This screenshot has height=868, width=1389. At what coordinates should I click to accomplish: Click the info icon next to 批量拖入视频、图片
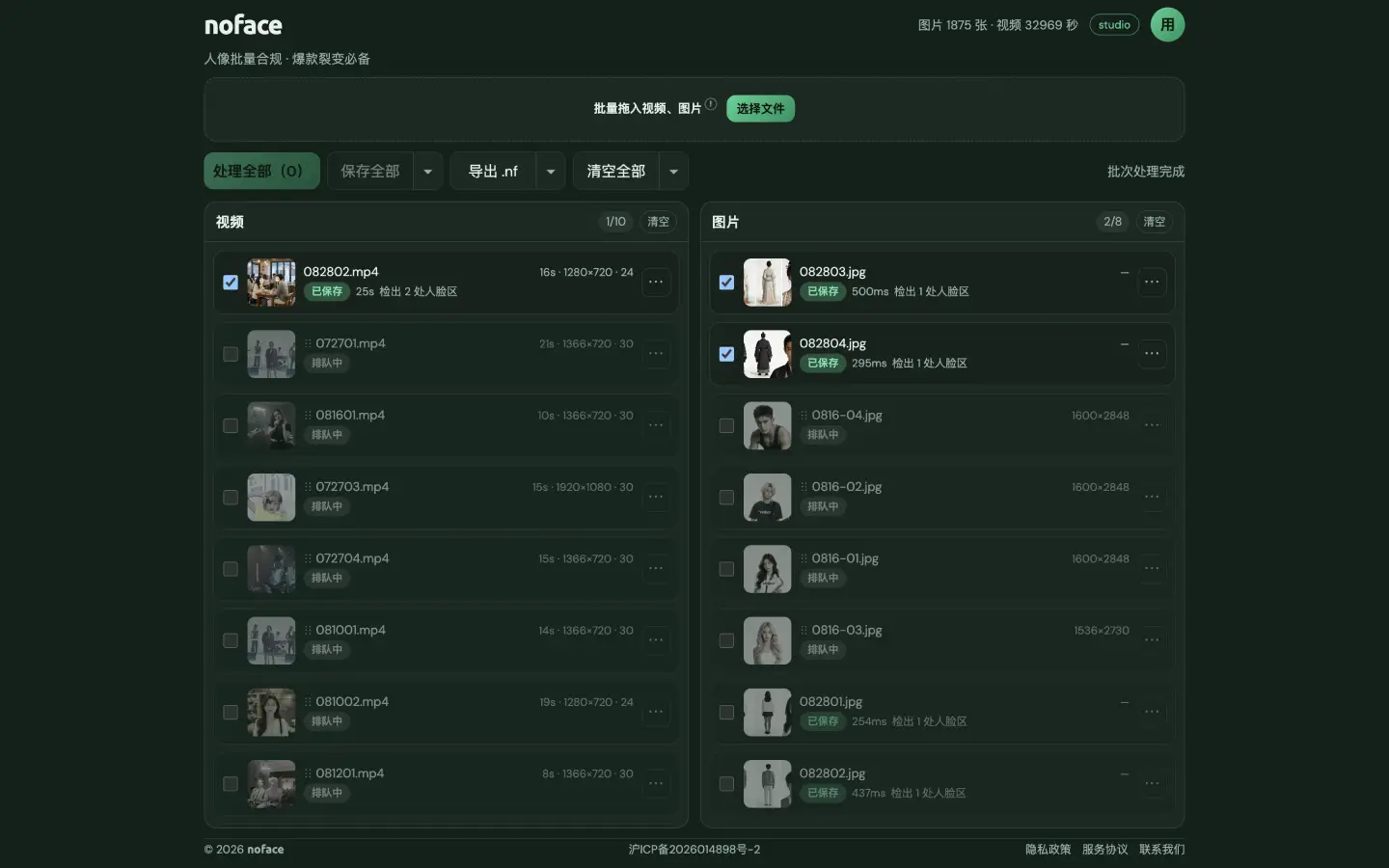[x=711, y=104]
